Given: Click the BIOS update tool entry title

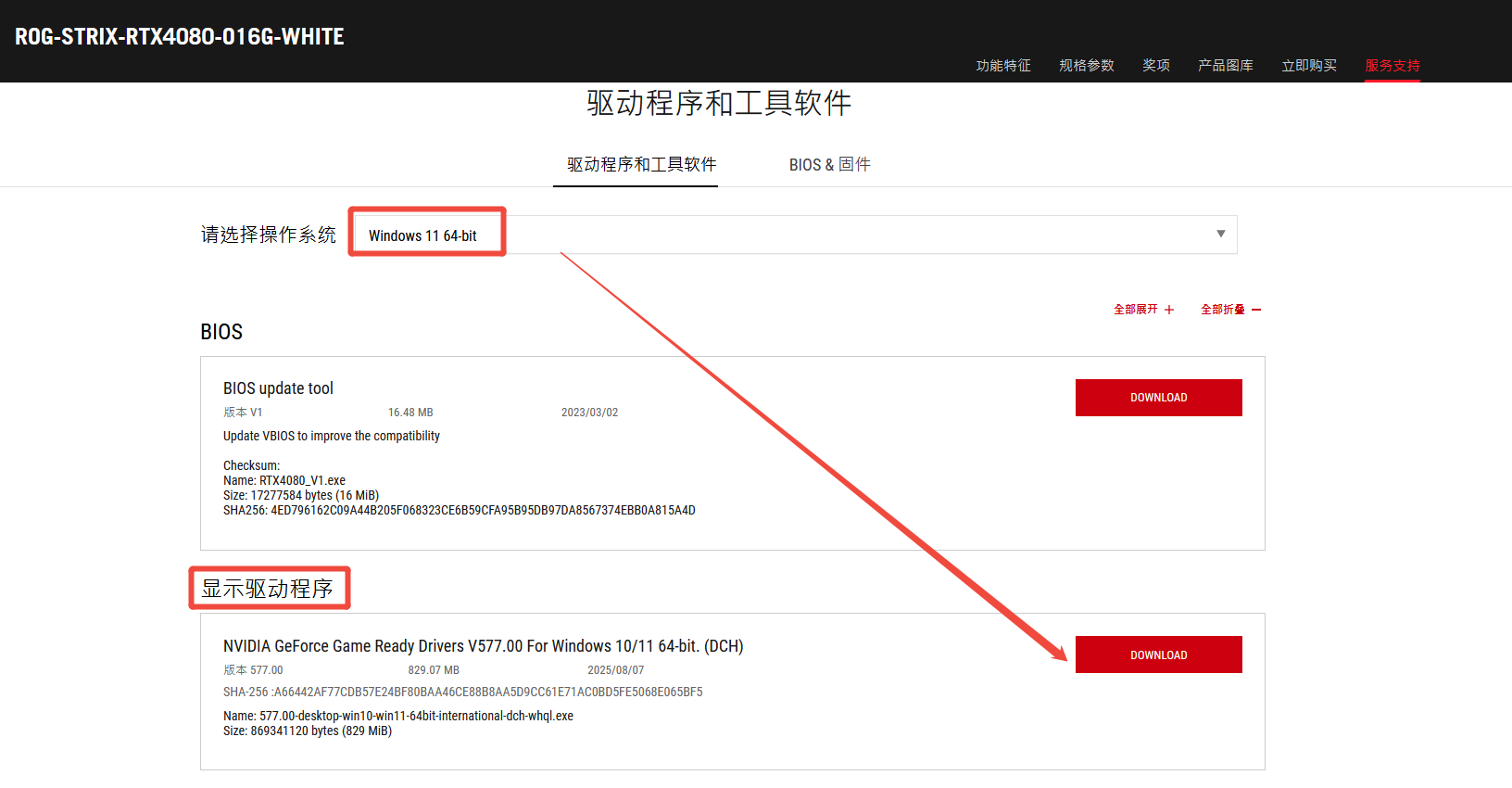Looking at the screenshot, I should [278, 388].
